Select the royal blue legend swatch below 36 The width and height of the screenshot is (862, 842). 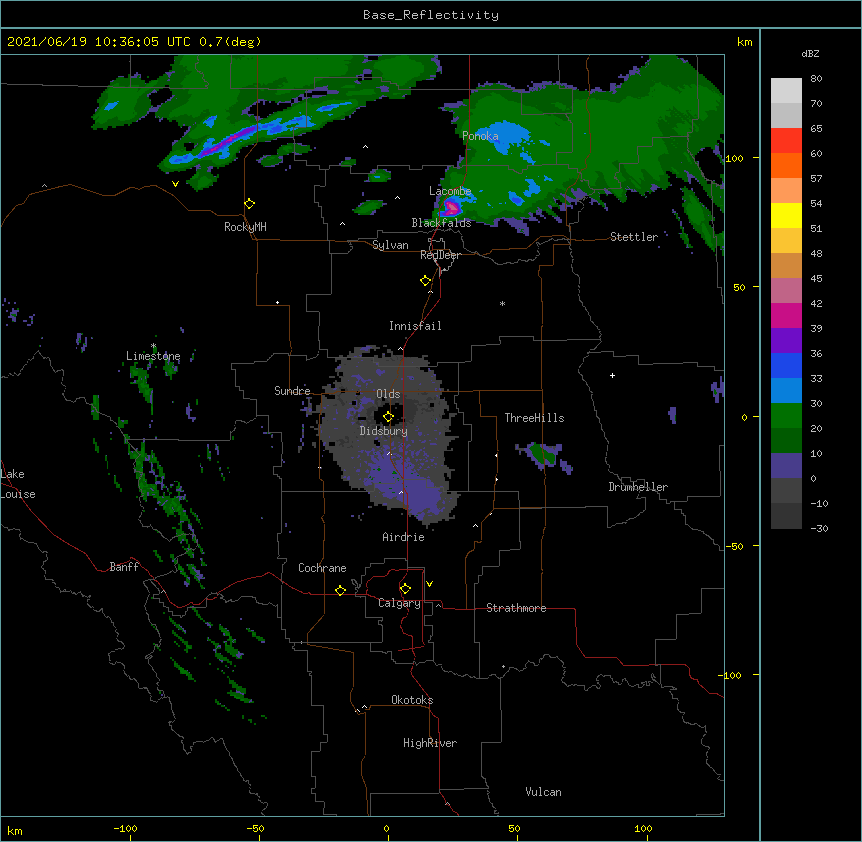pyautogui.click(x=786, y=365)
